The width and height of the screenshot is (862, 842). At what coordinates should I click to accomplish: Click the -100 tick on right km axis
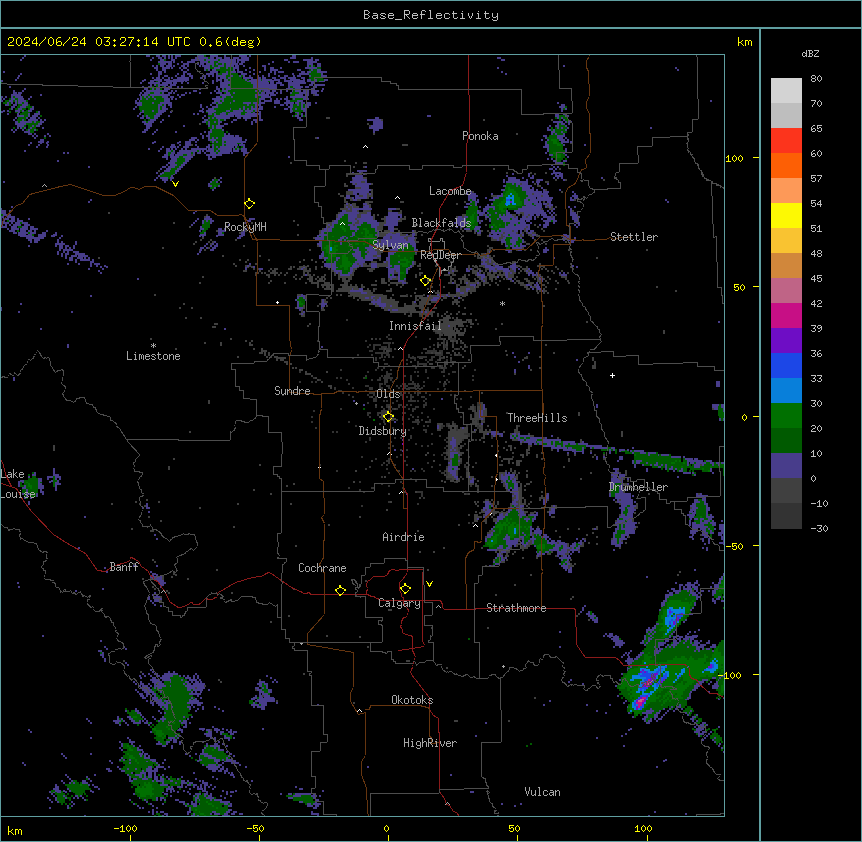(731, 675)
